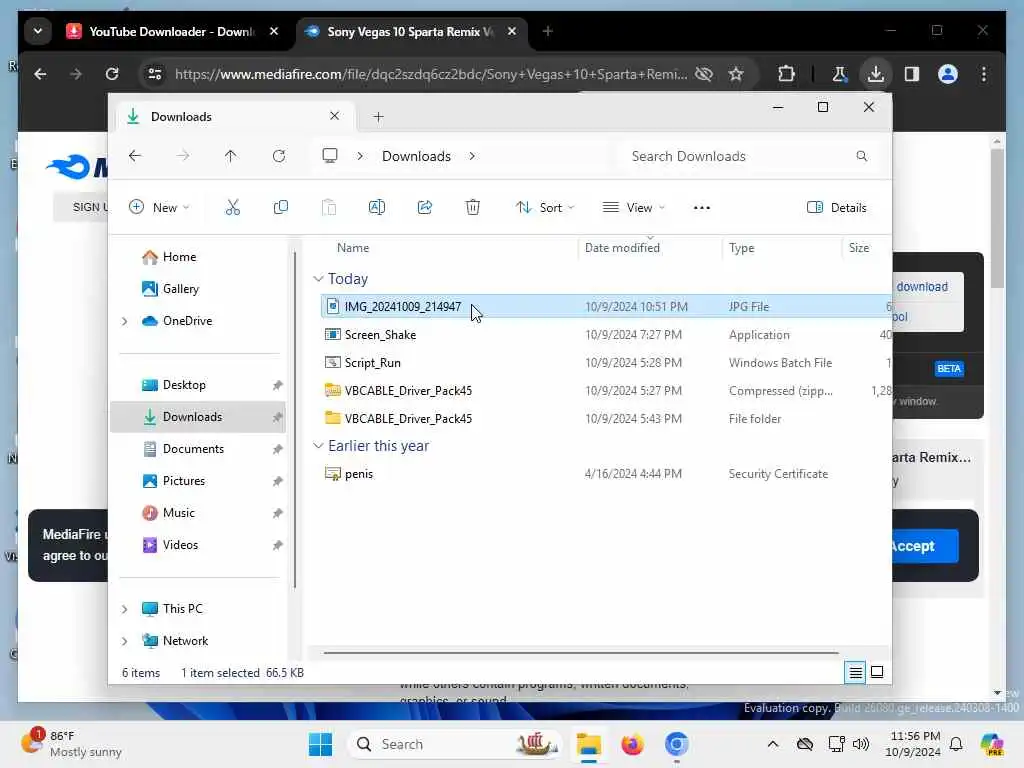The width and height of the screenshot is (1024, 768).
Task: Refresh the Downloads folder view
Action: click(x=279, y=156)
